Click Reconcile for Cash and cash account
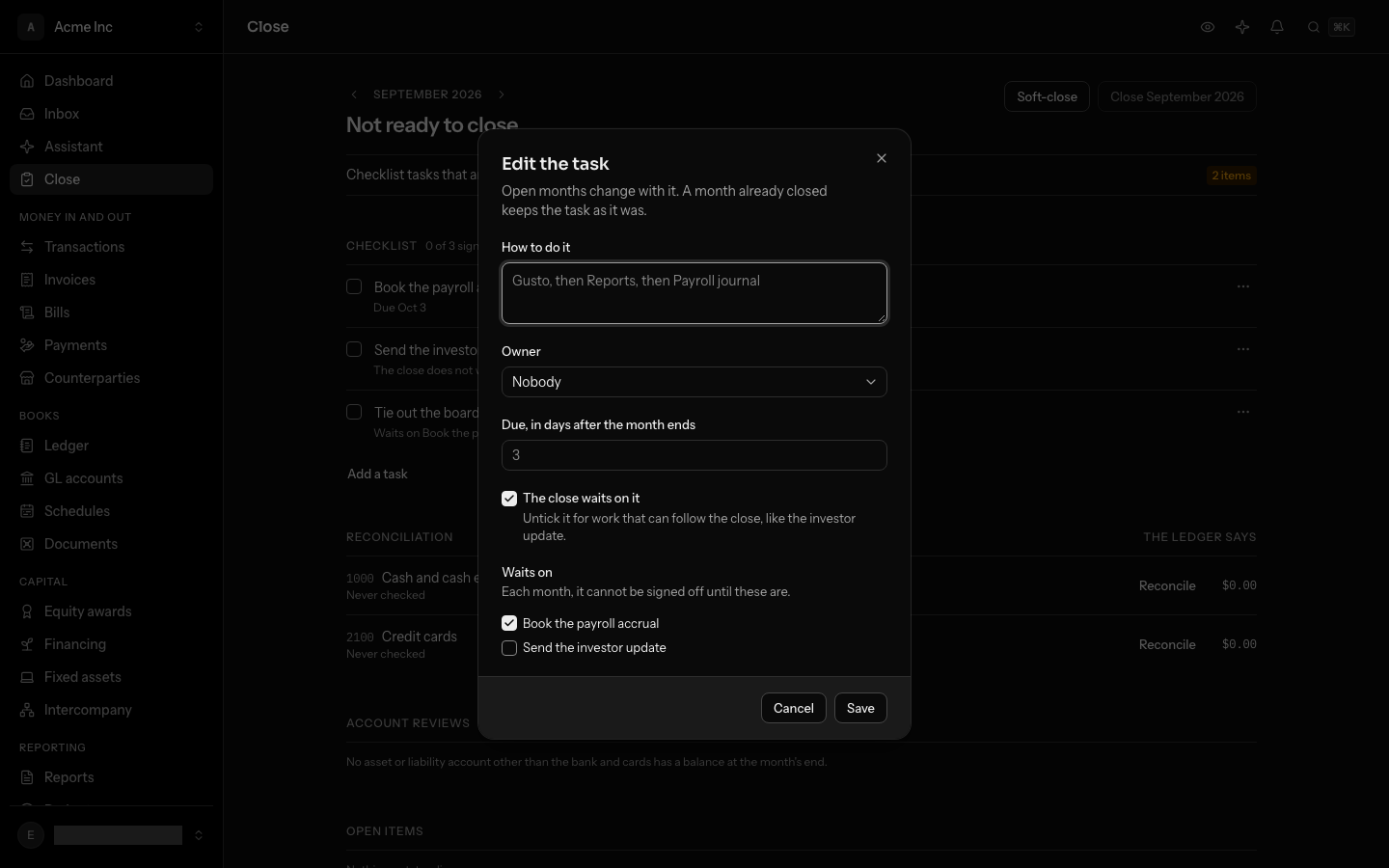 pyautogui.click(x=1167, y=585)
